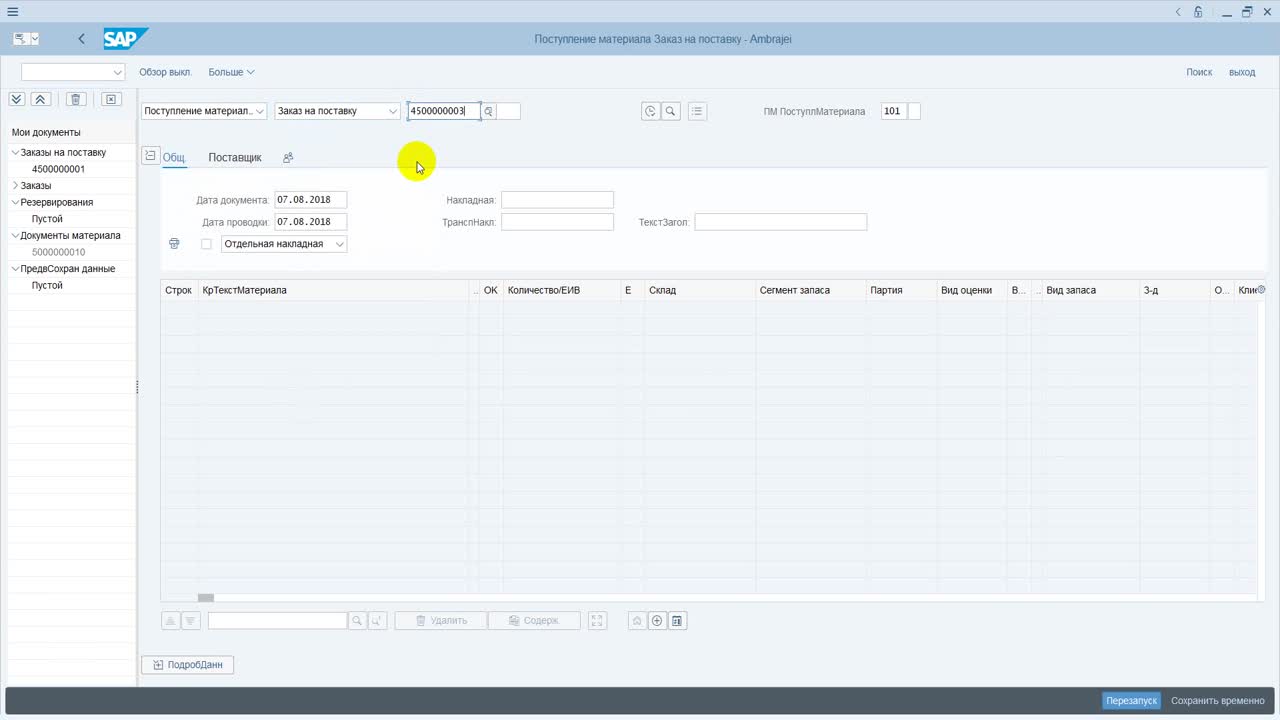Open the 'Заказ на поставку' reference document dropdown
This screenshot has width=1280, height=720.
pyautogui.click(x=338, y=111)
